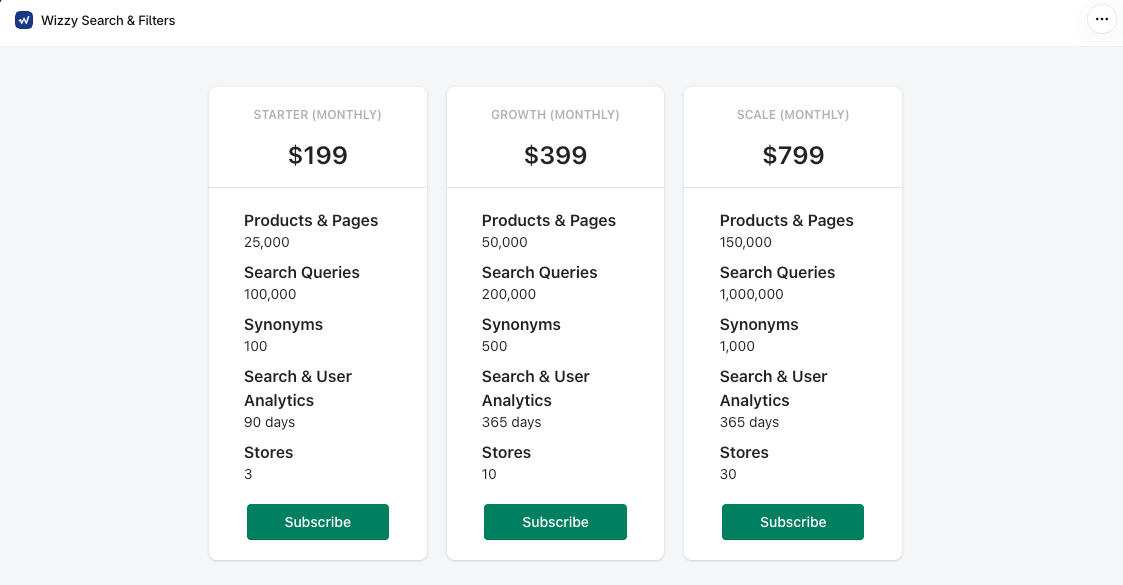Click the 25,000 products value
Screen dimensions: 1123x585
coord(266,242)
